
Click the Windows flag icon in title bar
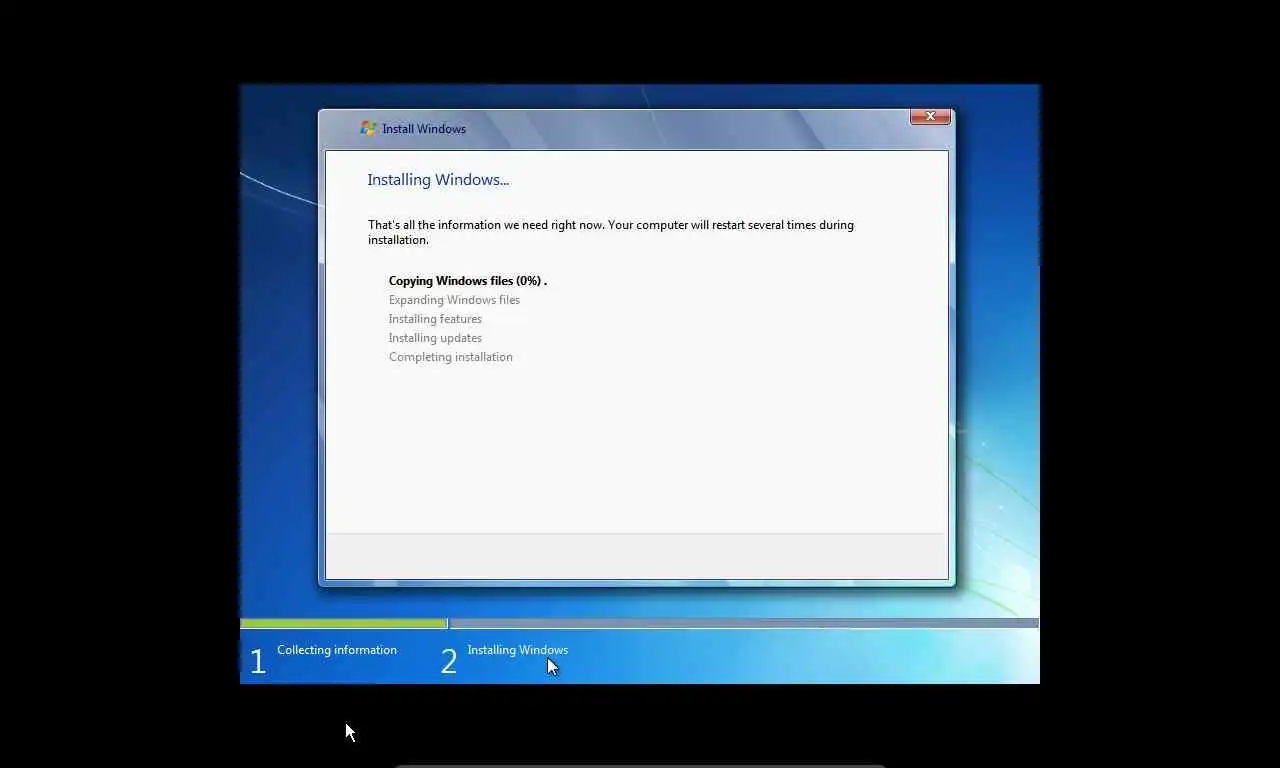pos(368,128)
